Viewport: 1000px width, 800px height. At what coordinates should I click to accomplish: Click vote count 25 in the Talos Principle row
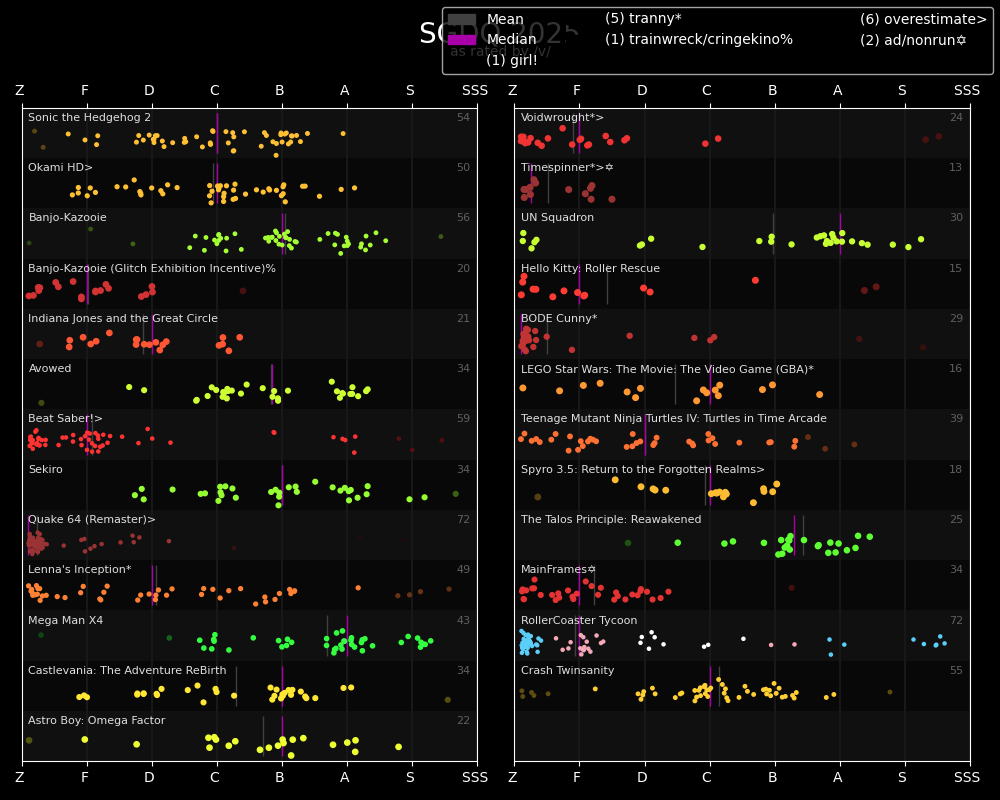tap(956, 519)
